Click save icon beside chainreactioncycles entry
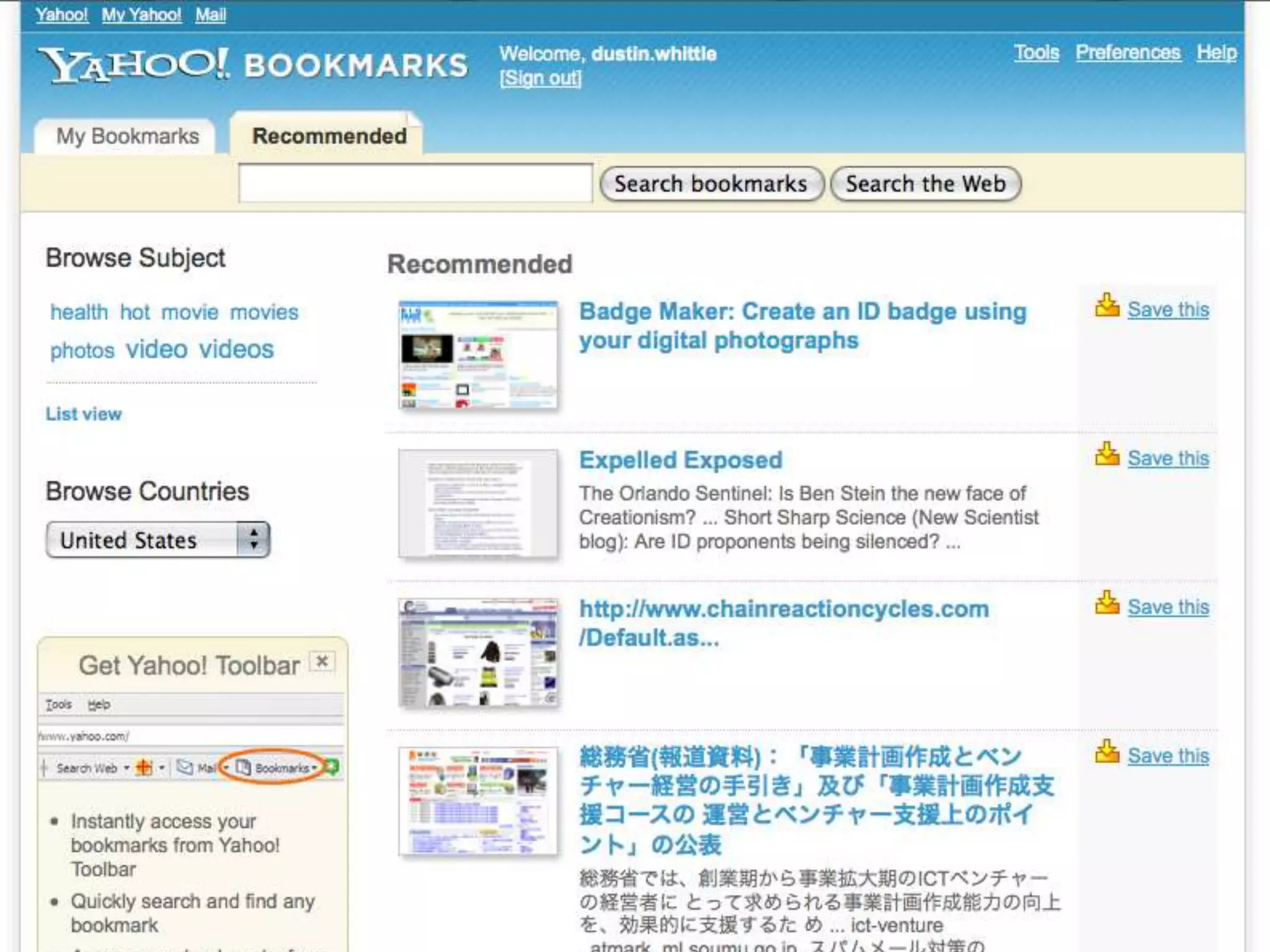Image resolution: width=1270 pixels, height=952 pixels. click(x=1107, y=603)
